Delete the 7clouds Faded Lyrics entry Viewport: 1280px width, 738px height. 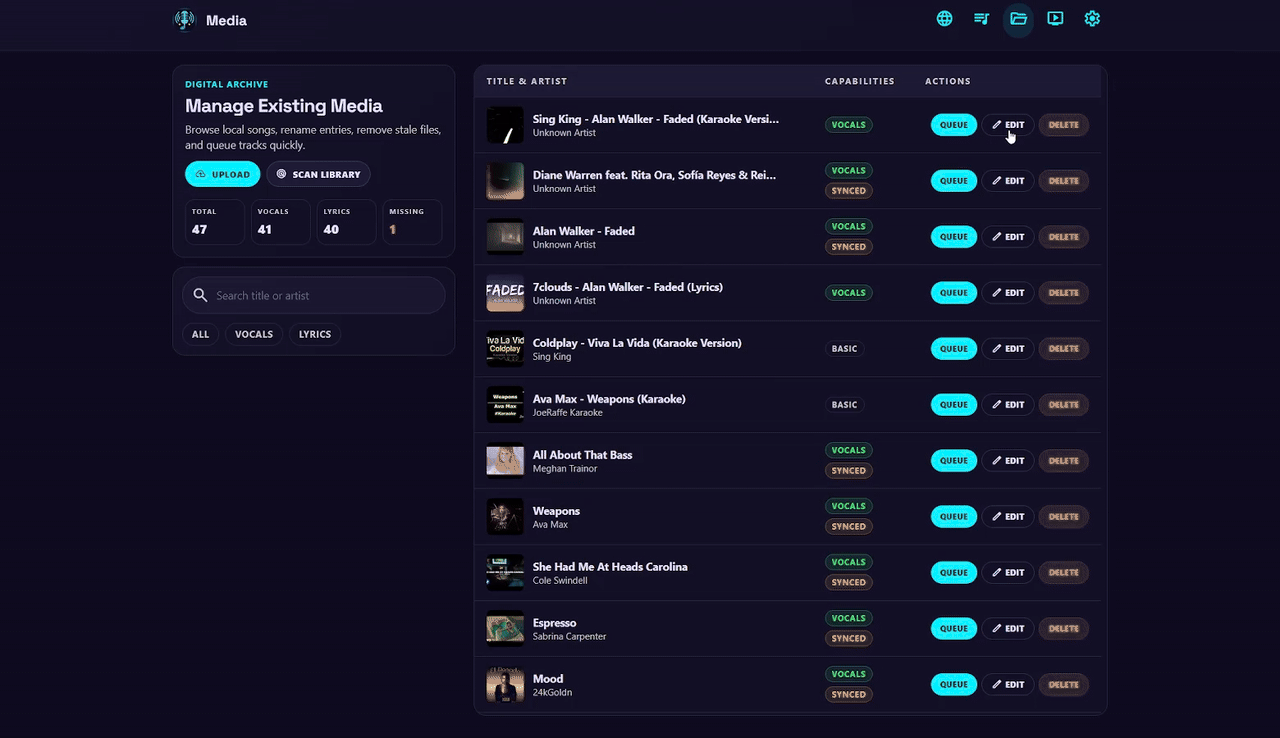click(x=1064, y=293)
